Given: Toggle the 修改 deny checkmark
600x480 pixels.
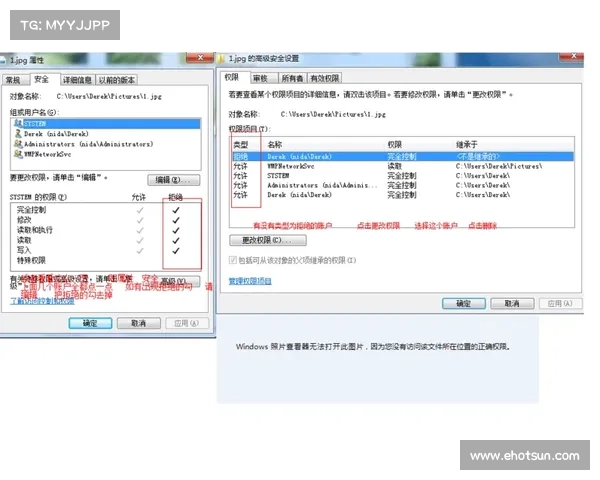Looking at the screenshot, I should 176,220.
